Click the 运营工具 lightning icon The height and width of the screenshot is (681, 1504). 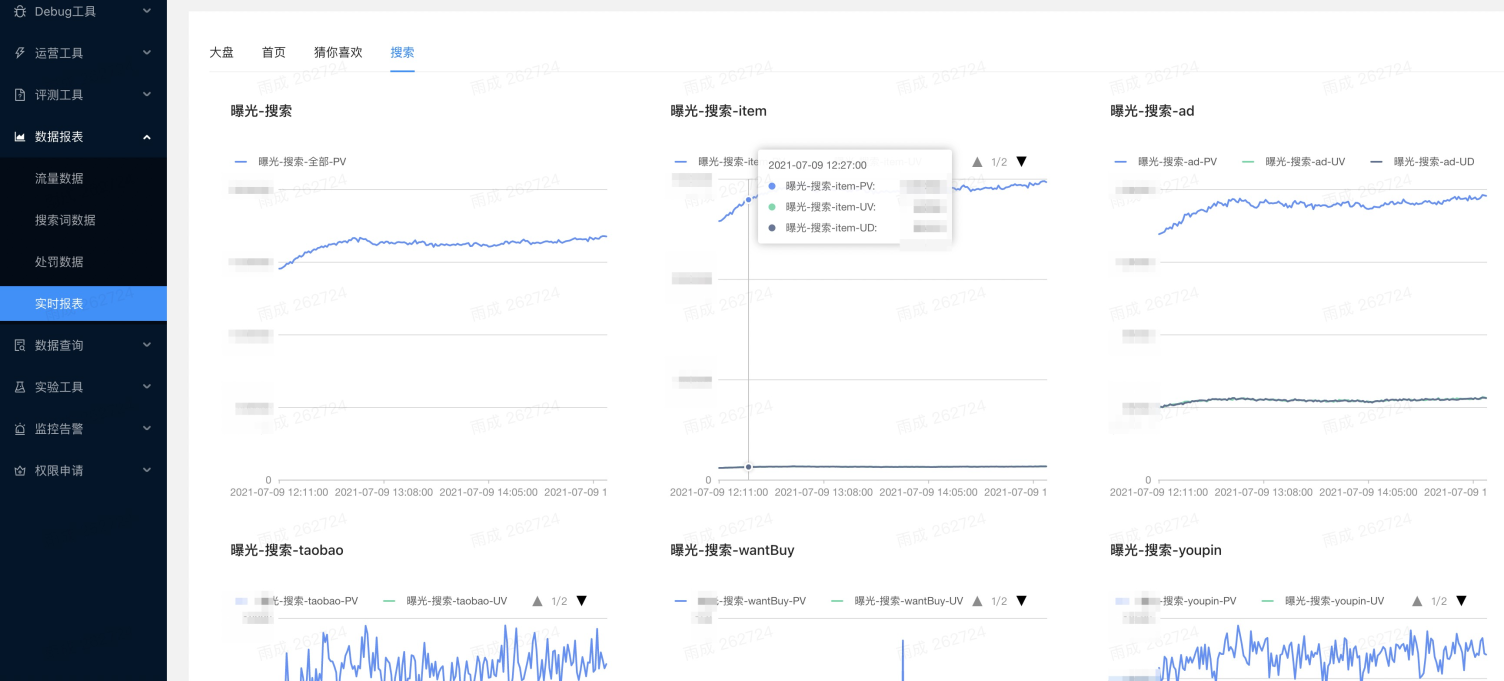(x=20, y=53)
